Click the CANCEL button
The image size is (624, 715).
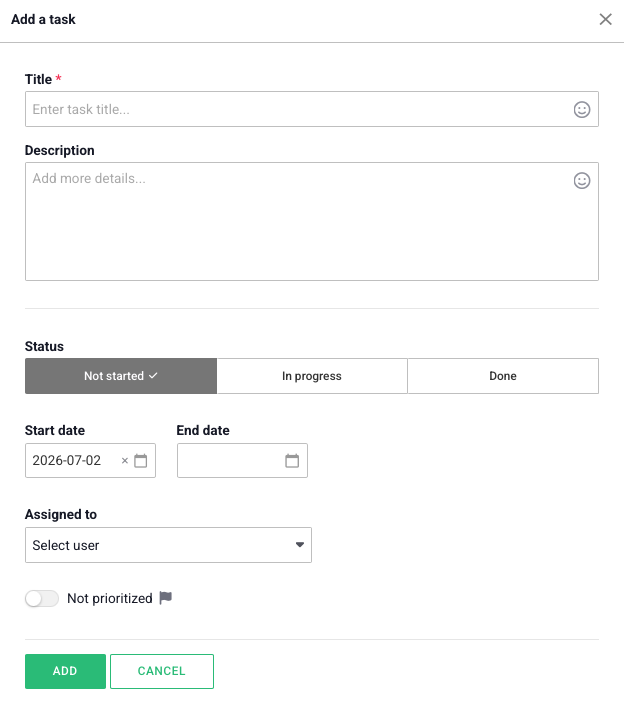[161, 671]
